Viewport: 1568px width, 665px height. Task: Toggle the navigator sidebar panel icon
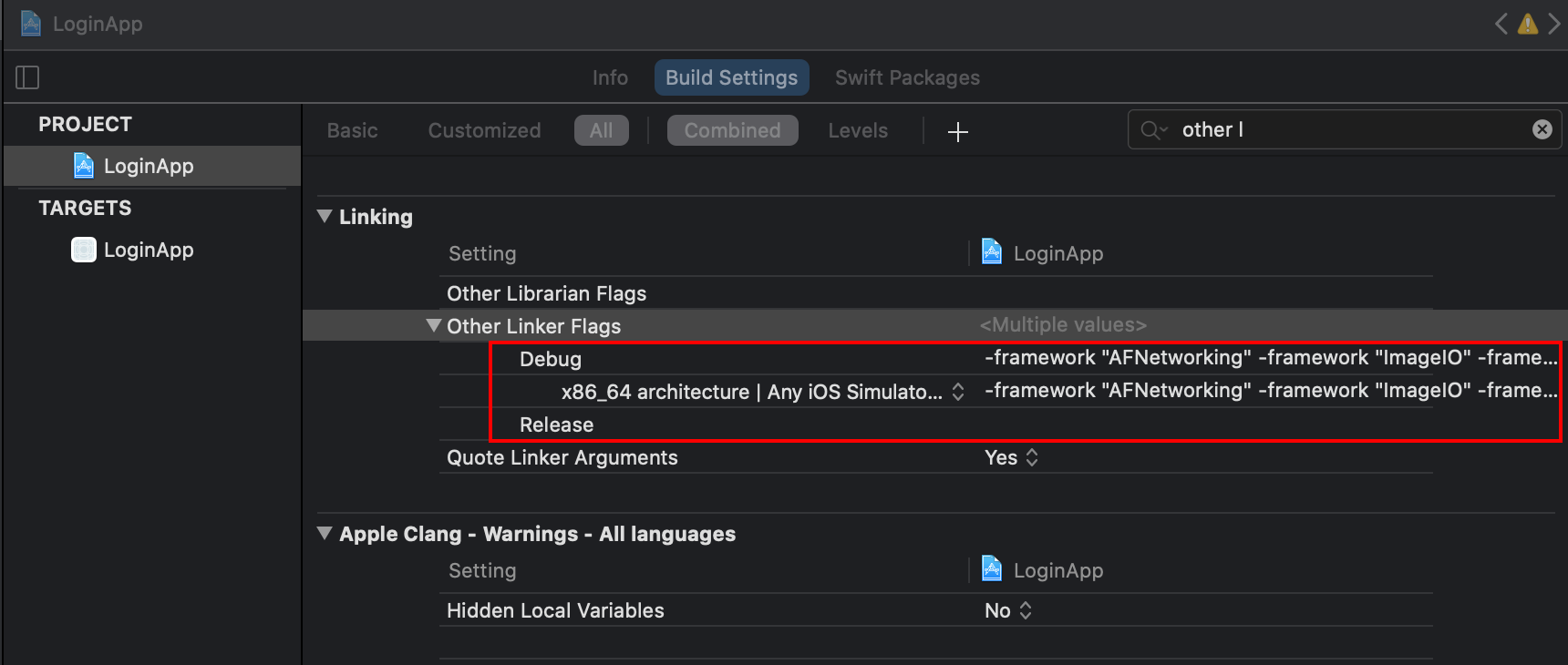(27, 77)
